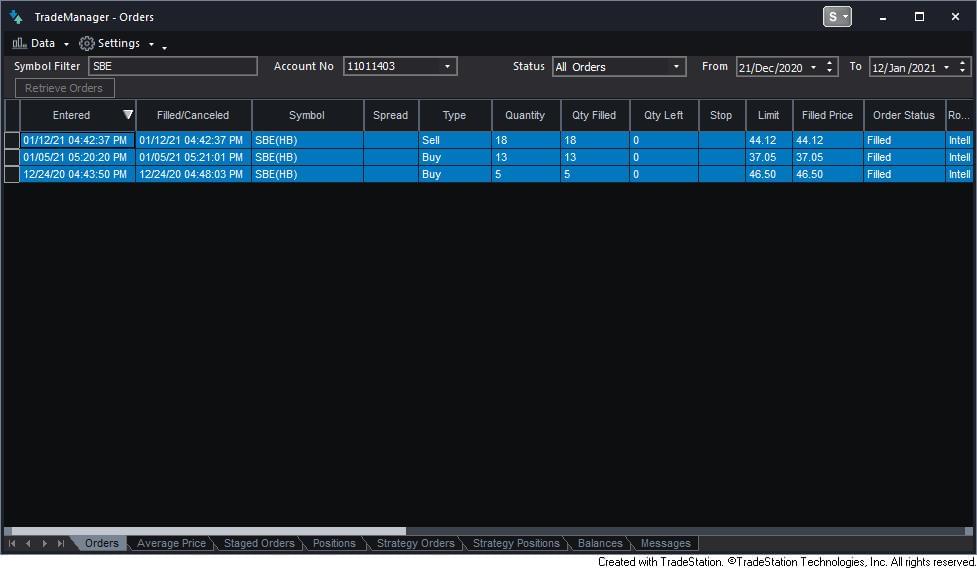Open the Status All Orders dropdown
Screen dimensions: 977x568
(676, 67)
